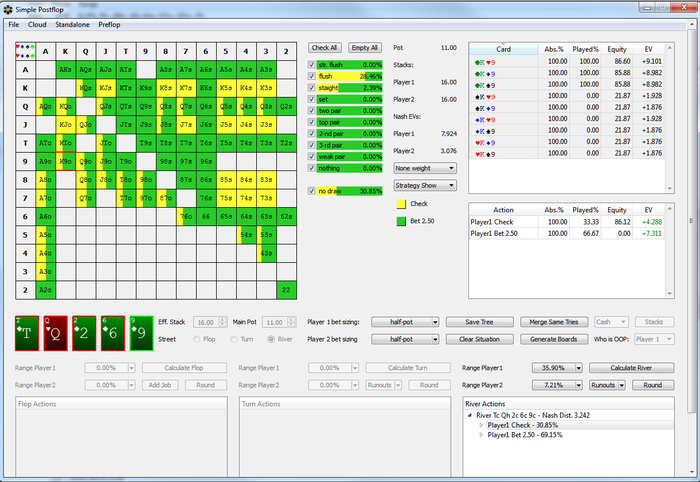Select the A2o hand cell
Image resolution: width=700 pixels, height=482 pixels.
(x=46, y=290)
